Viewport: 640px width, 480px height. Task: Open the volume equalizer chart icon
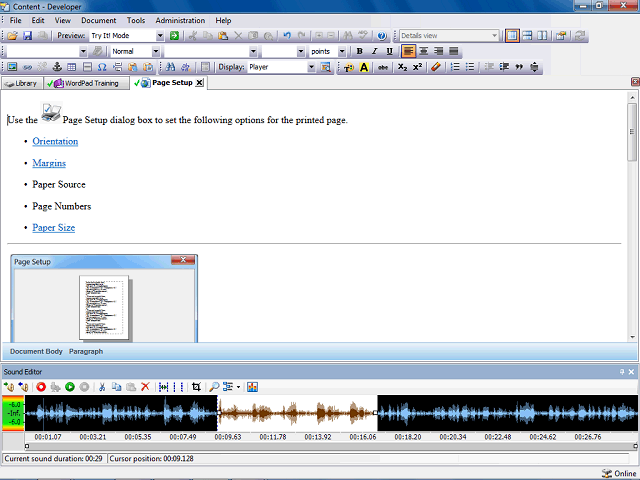(x=252, y=387)
